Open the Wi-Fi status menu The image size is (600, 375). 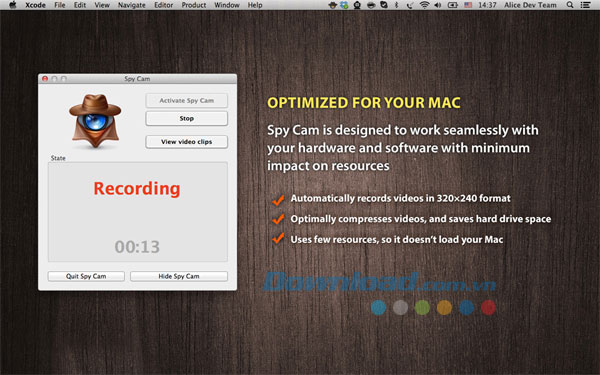click(424, 5)
